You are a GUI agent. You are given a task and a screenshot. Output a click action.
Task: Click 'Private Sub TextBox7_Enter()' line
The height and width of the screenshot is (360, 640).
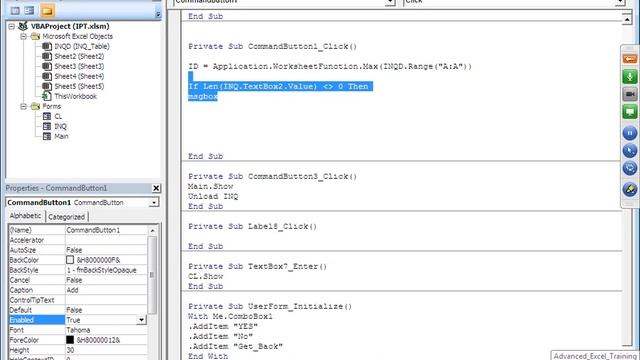click(x=258, y=267)
